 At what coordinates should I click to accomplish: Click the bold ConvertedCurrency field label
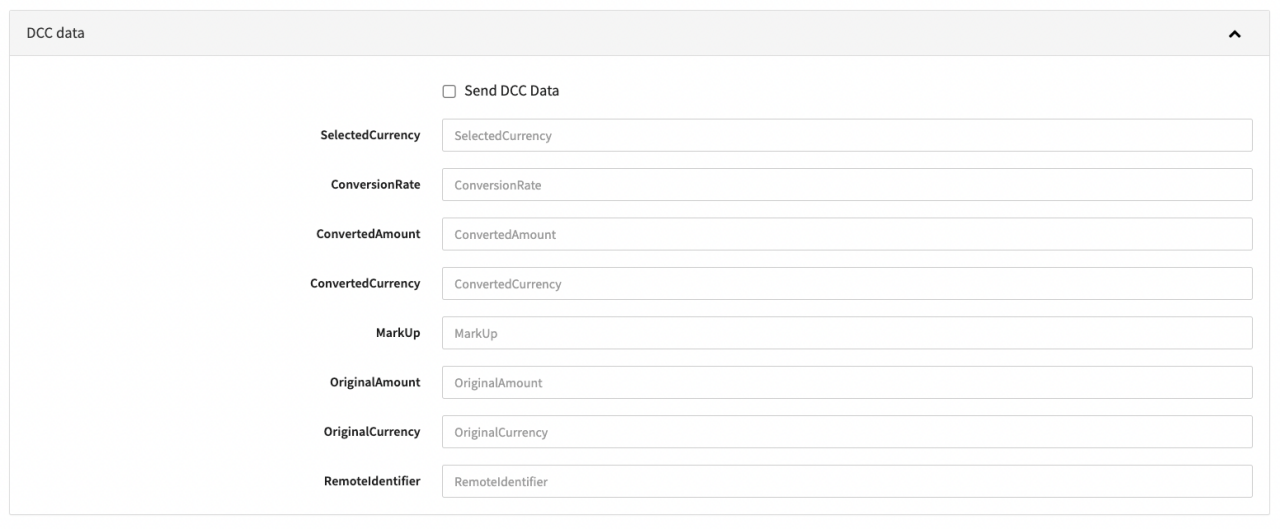365,284
